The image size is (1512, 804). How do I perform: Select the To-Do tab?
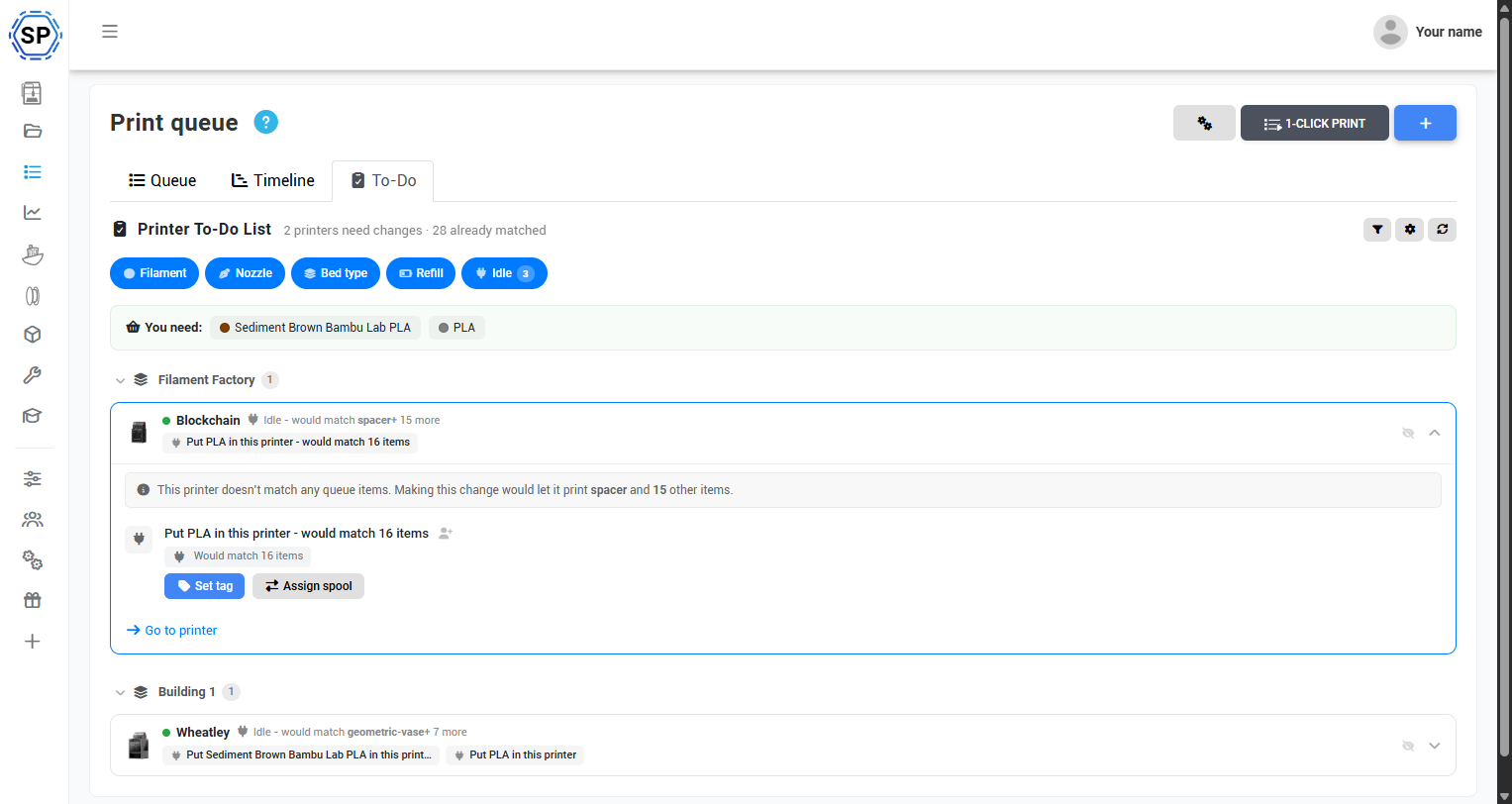tap(383, 180)
